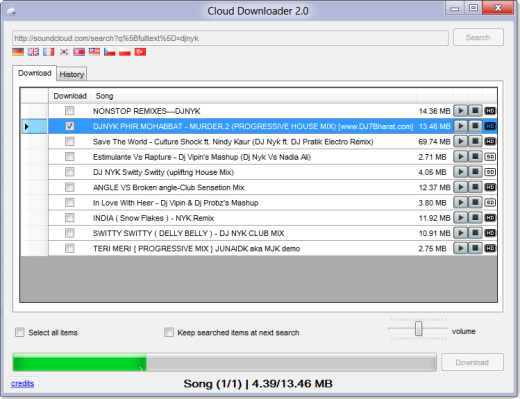Play DJNYK PHIR MOHABBAT - MURDER 2 preview
The height and width of the screenshot is (399, 520).
pyautogui.click(x=461, y=126)
